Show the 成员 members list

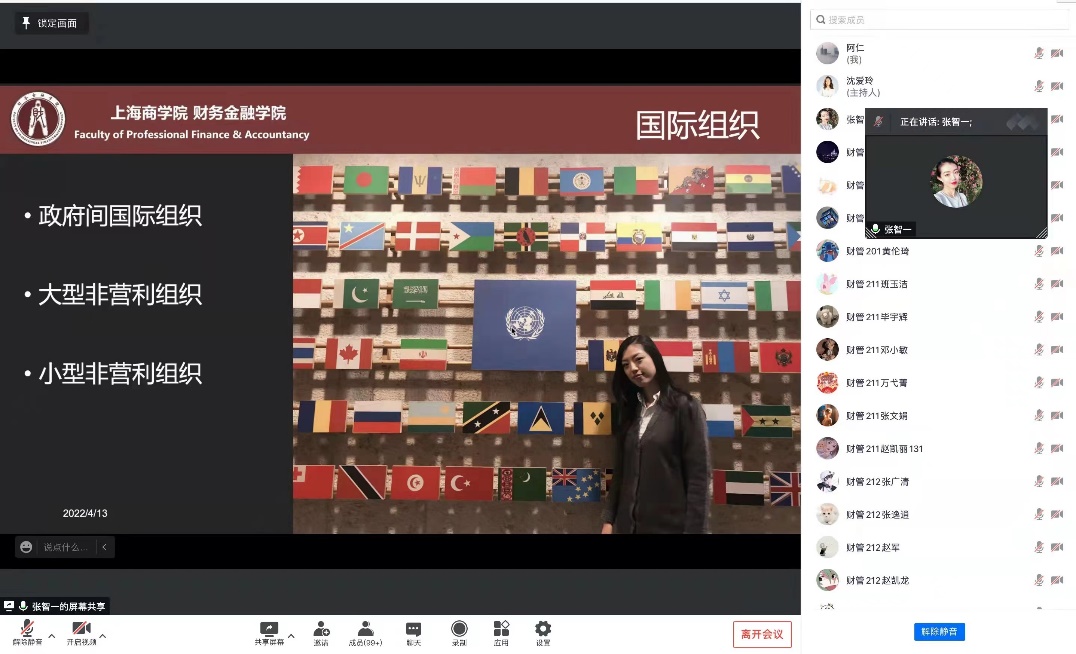(365, 628)
